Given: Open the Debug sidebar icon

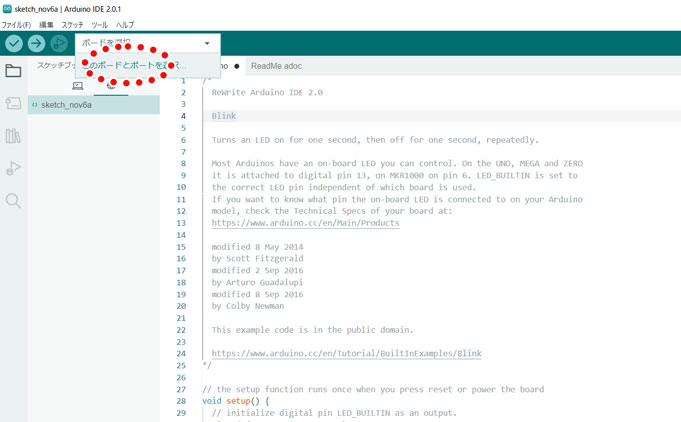Looking at the screenshot, I should [x=13, y=168].
